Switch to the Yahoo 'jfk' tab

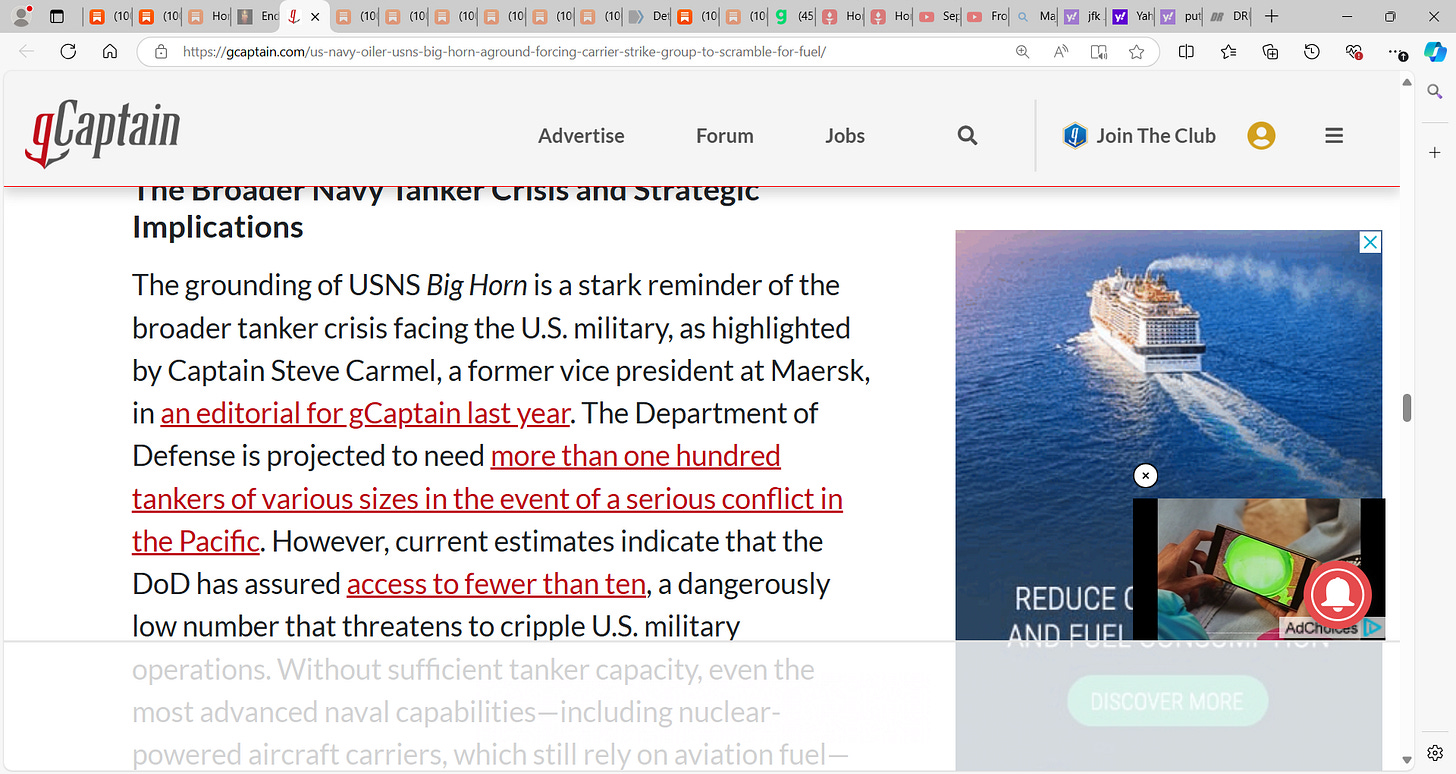click(1084, 16)
